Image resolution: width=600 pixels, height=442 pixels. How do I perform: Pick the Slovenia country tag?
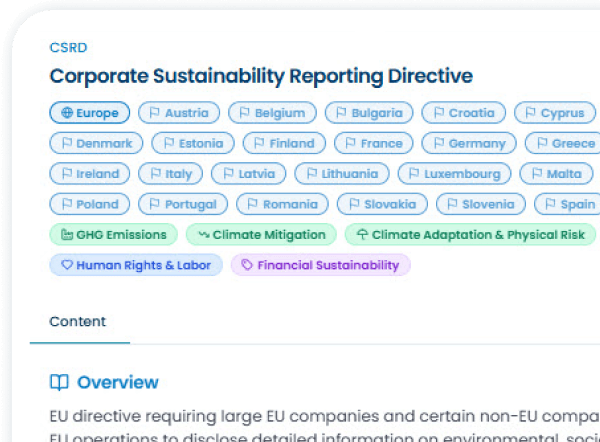click(481, 204)
